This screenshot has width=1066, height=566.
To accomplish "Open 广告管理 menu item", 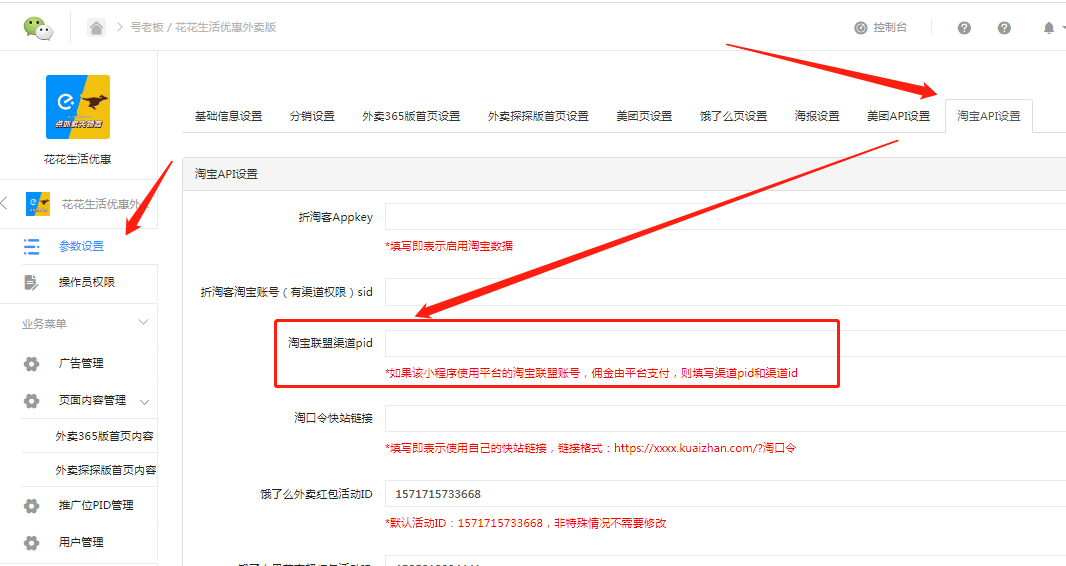I will 82,364.
